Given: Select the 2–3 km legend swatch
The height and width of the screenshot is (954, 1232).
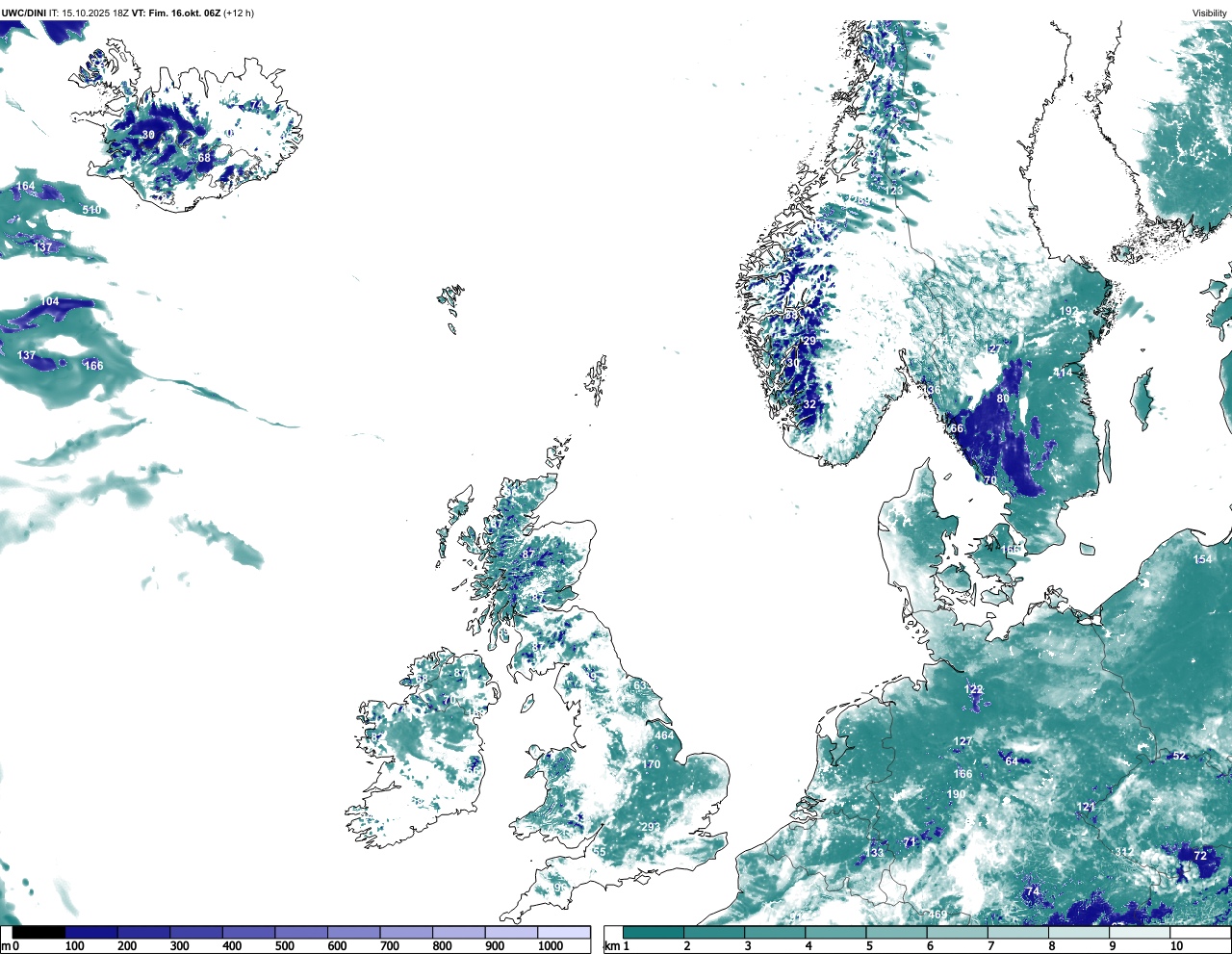Looking at the screenshot, I should 714,933.
